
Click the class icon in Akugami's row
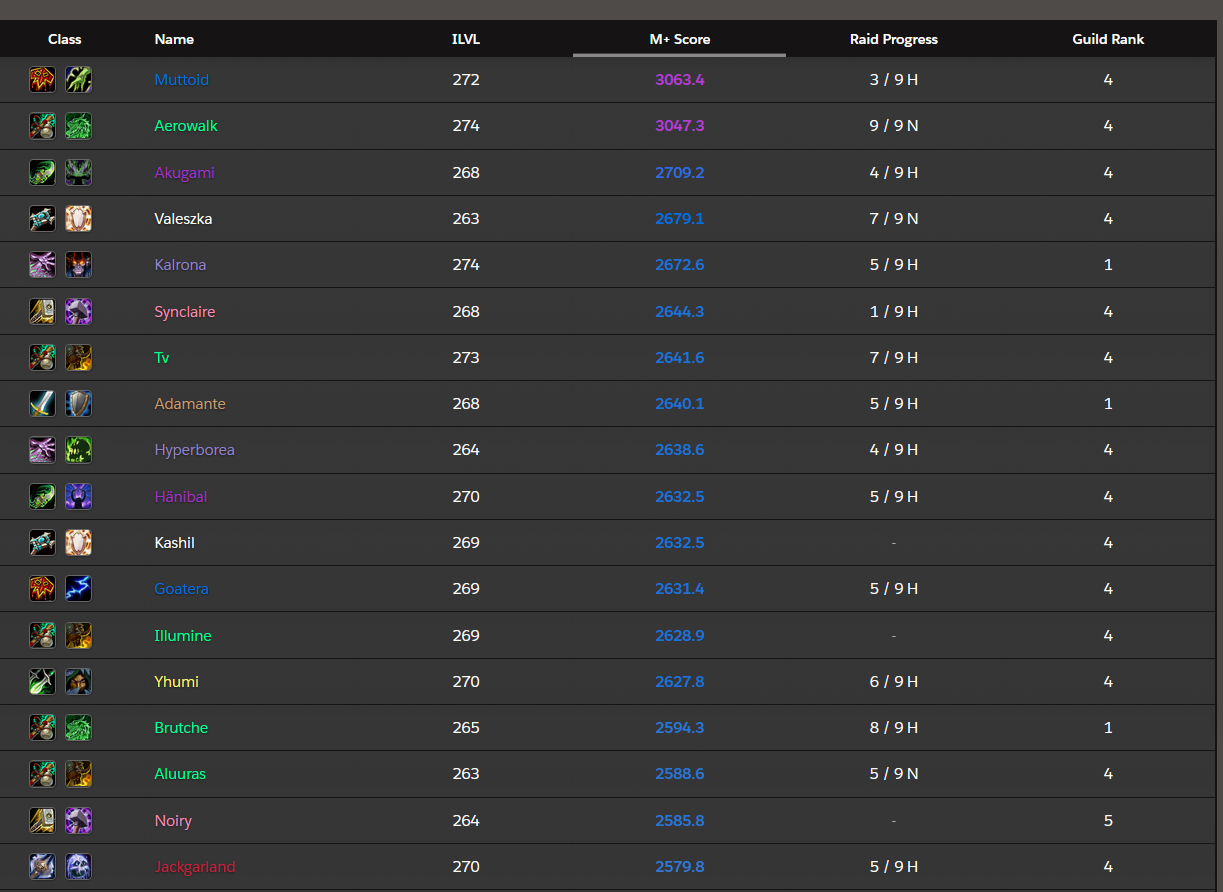coord(42,172)
